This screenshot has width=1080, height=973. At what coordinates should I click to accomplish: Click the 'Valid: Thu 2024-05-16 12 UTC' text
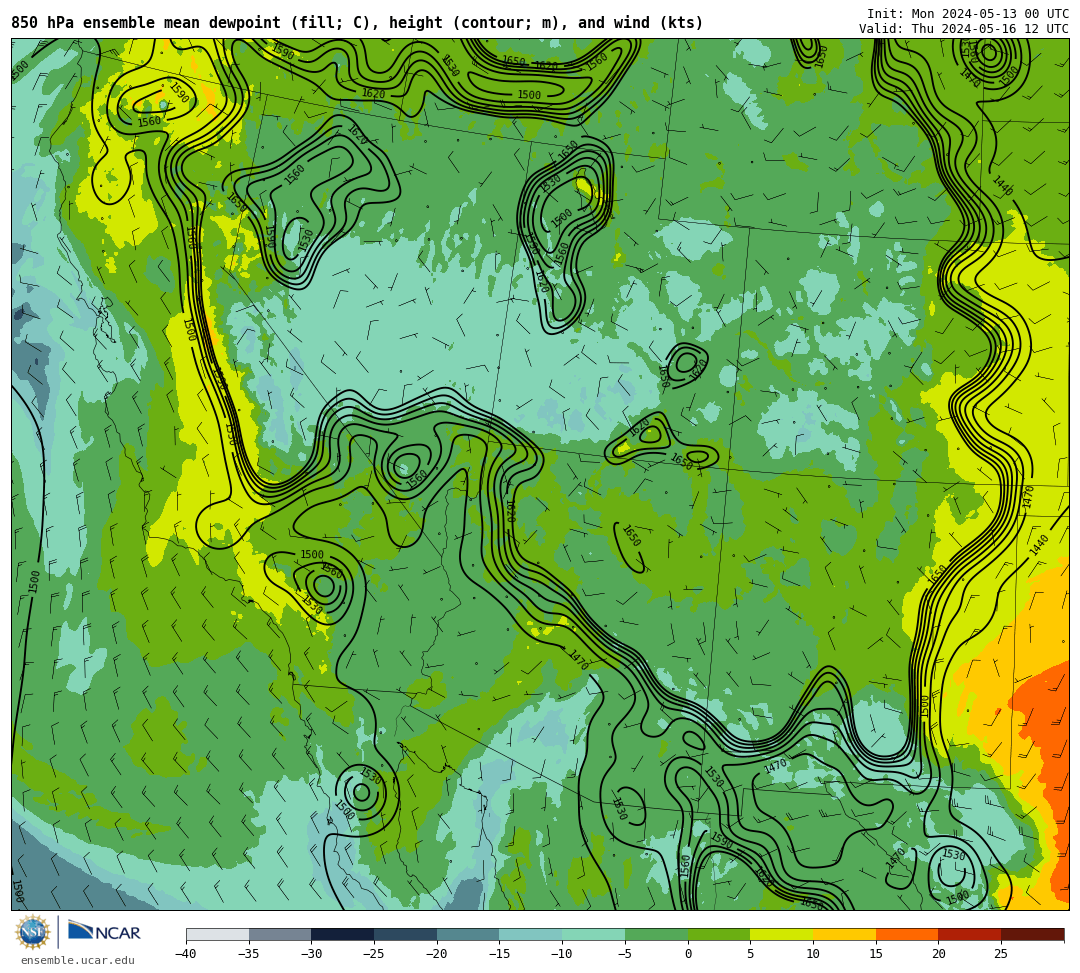[x=964, y=29]
